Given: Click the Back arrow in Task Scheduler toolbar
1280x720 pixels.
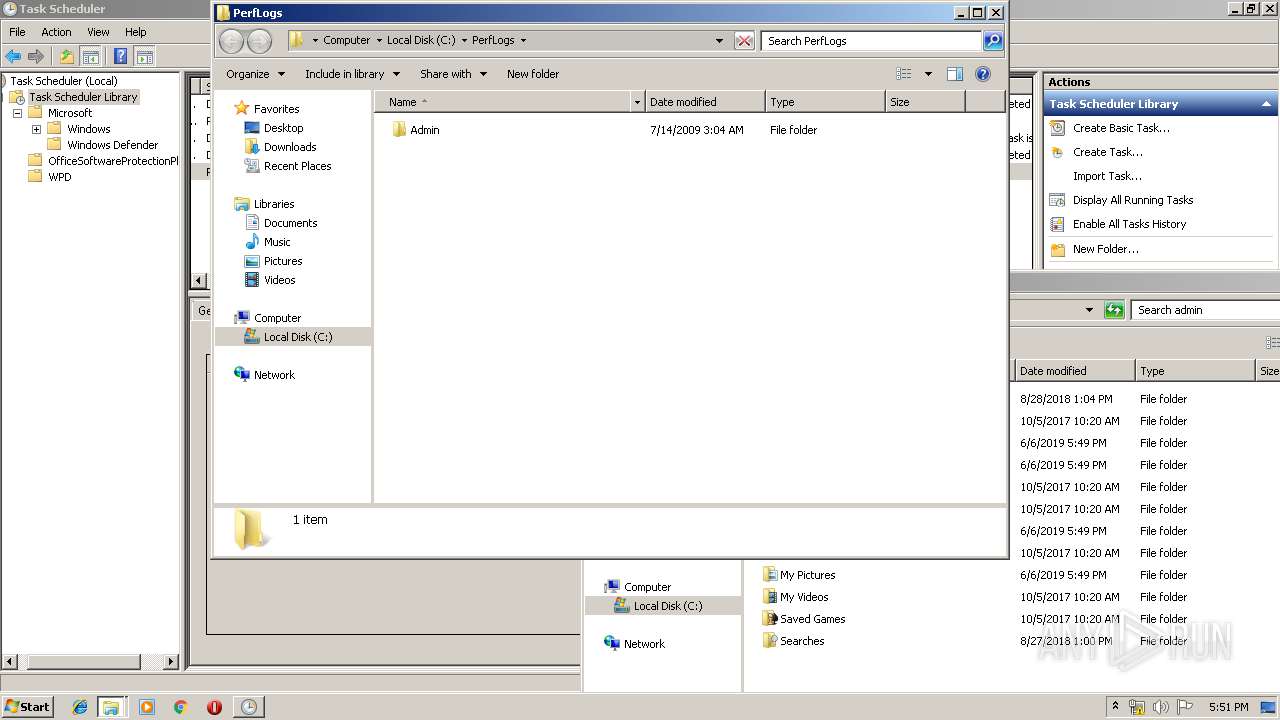Looking at the screenshot, I should point(13,57).
